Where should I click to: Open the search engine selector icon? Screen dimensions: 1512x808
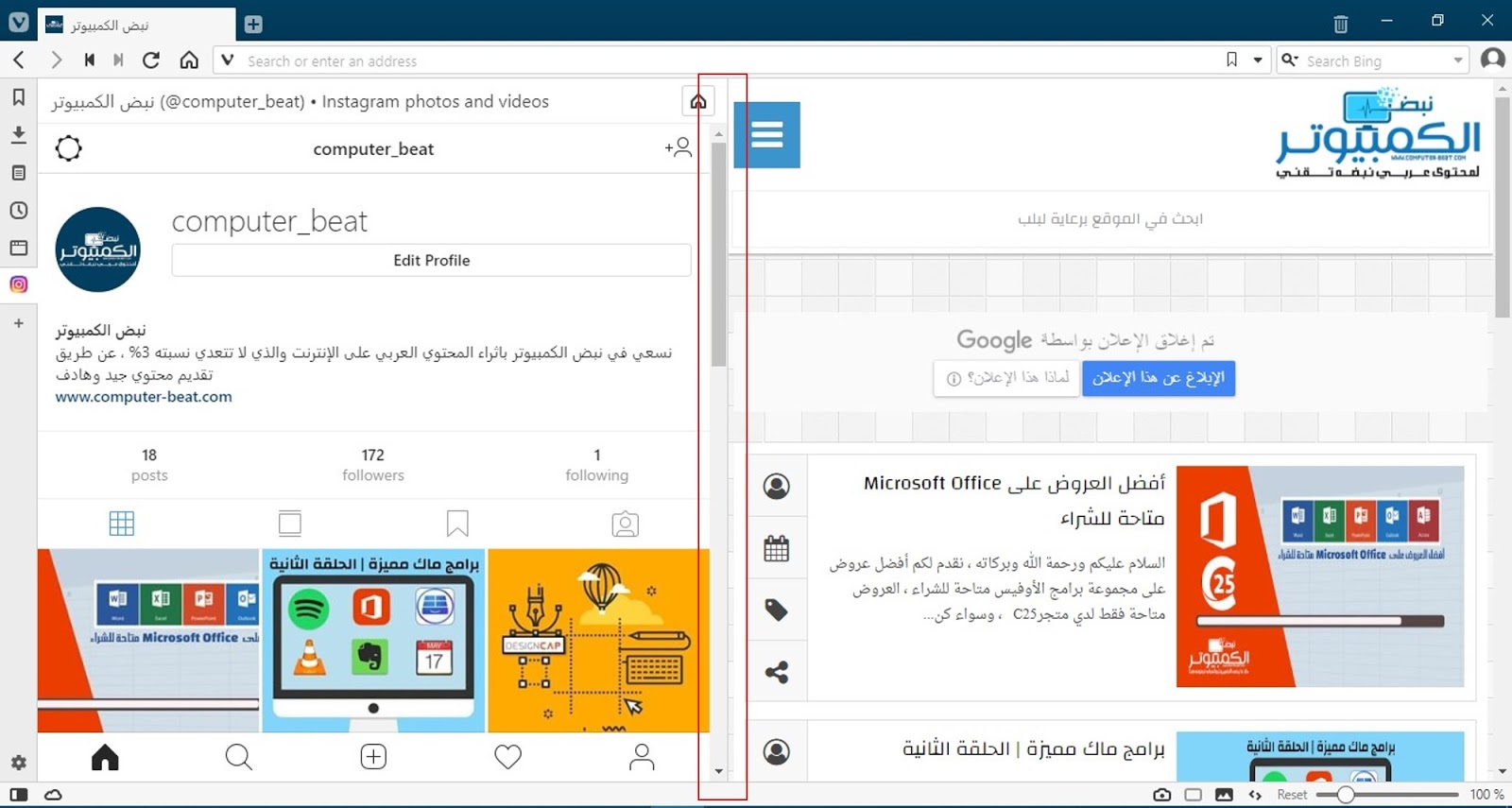[x=1290, y=60]
